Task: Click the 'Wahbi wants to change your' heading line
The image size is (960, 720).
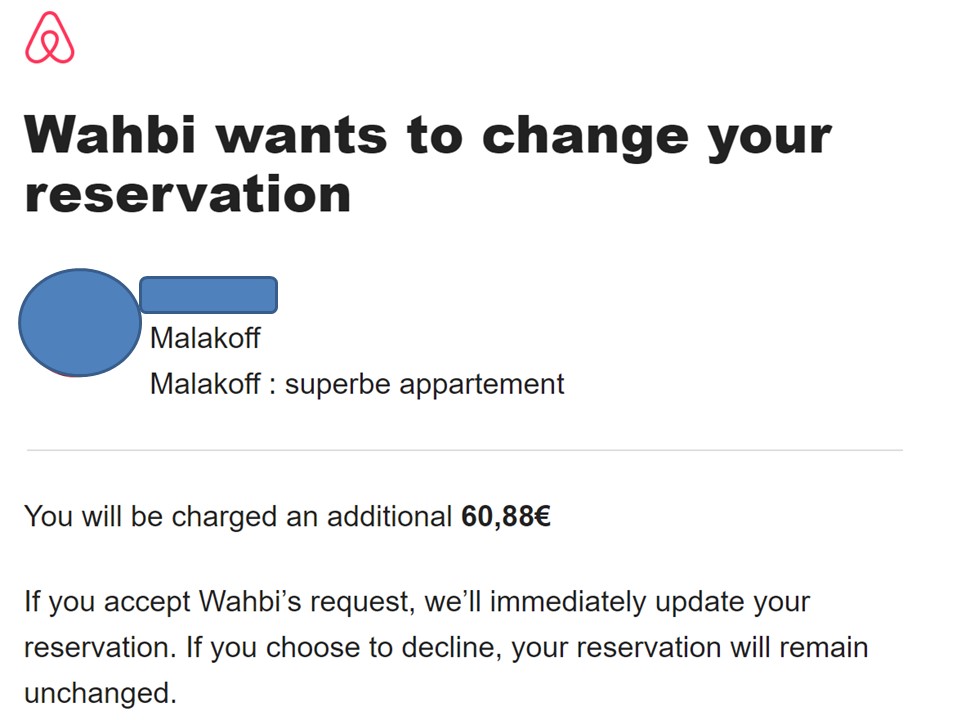Action: (428, 134)
